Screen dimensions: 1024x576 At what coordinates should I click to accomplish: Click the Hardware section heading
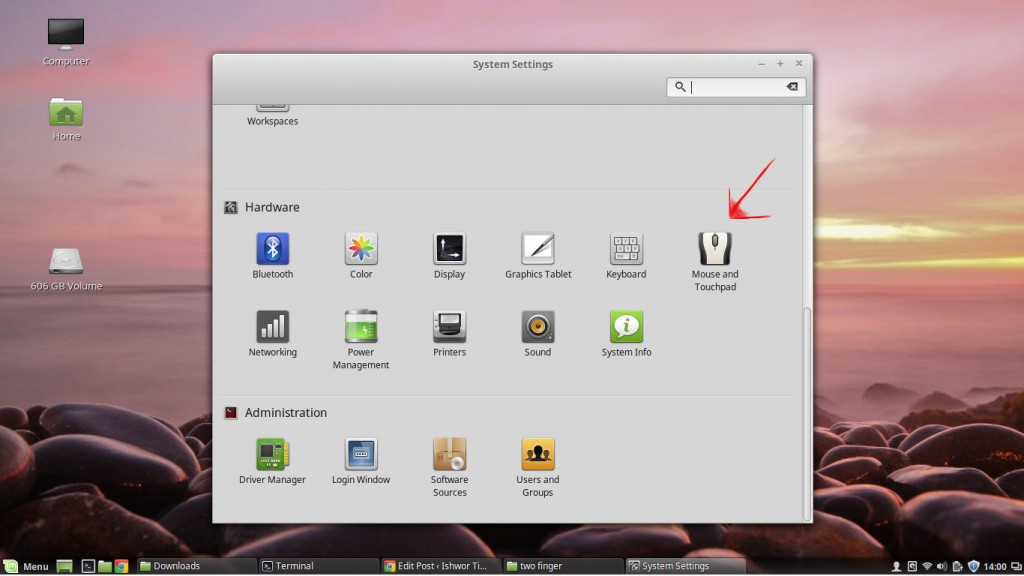272,207
